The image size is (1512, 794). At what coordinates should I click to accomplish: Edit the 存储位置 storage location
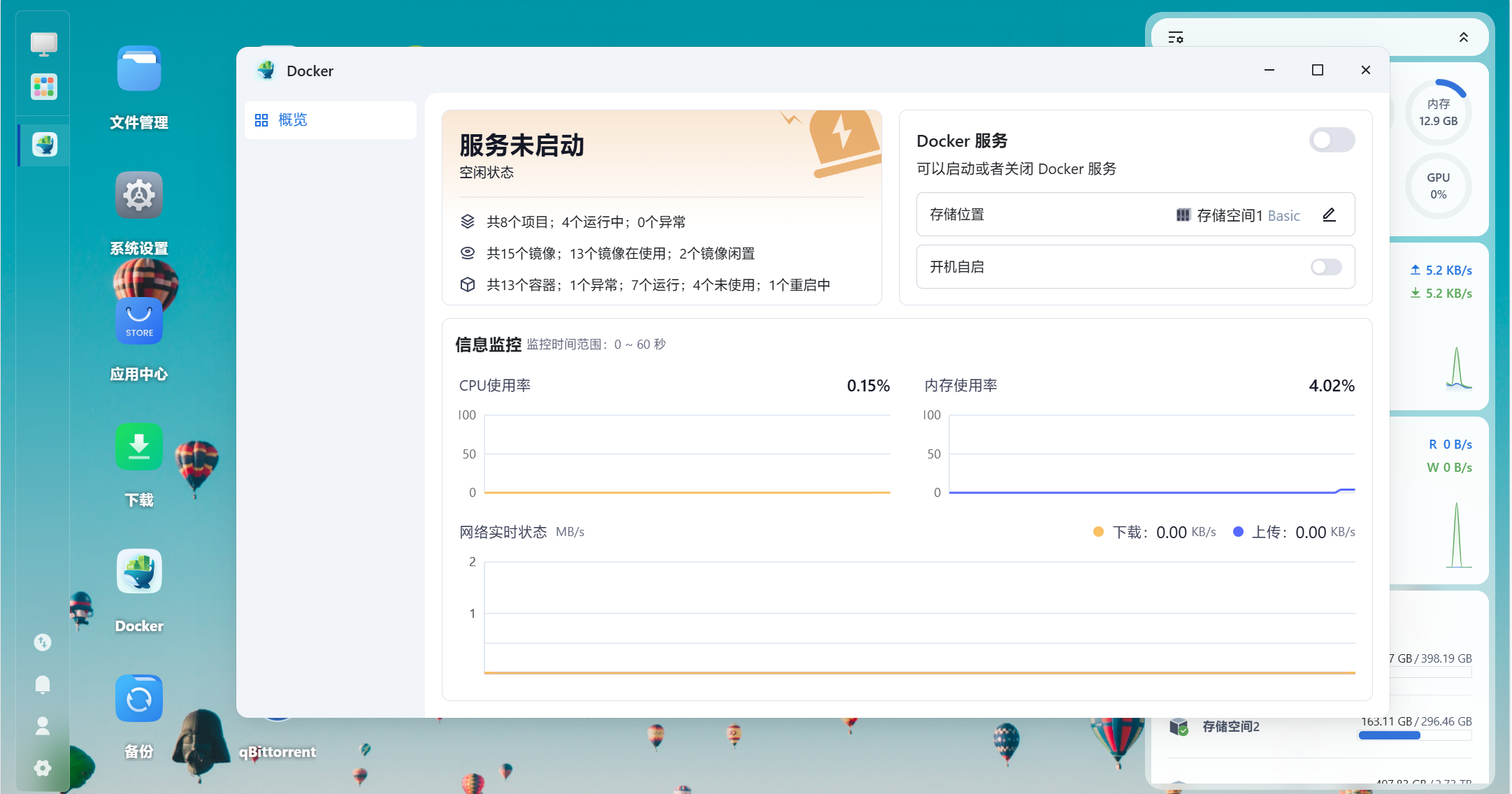tap(1330, 215)
